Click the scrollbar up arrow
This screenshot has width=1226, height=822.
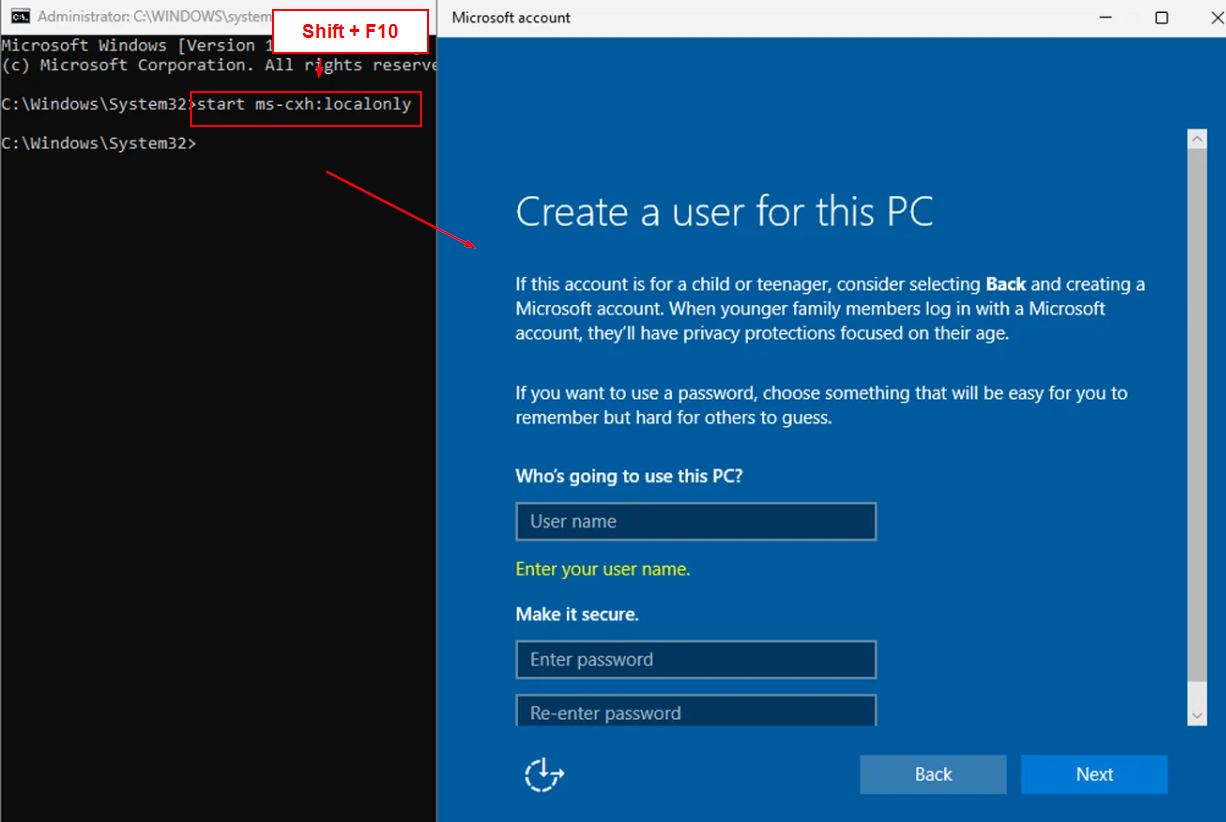tap(1197, 139)
